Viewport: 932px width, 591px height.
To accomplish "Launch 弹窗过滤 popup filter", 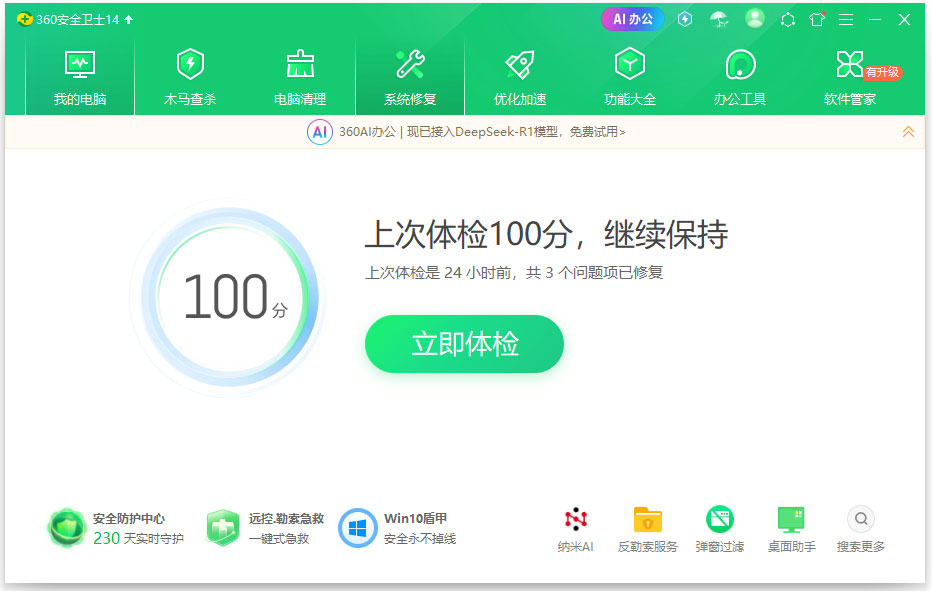I will [x=720, y=529].
